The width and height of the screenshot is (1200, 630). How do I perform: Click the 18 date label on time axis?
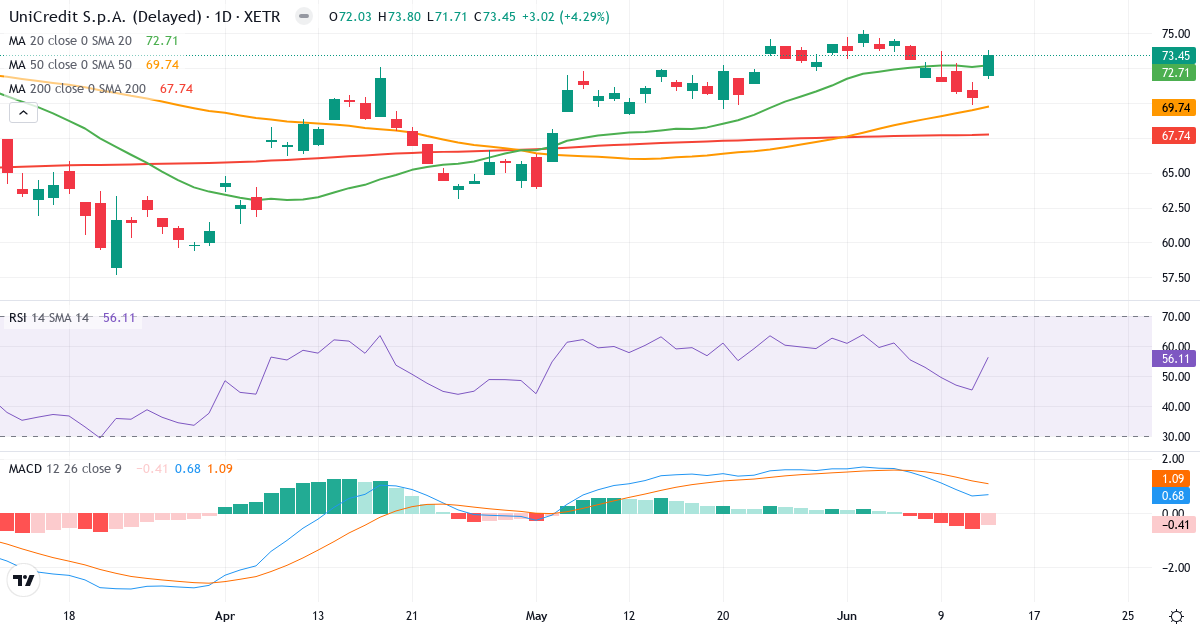pos(68,615)
